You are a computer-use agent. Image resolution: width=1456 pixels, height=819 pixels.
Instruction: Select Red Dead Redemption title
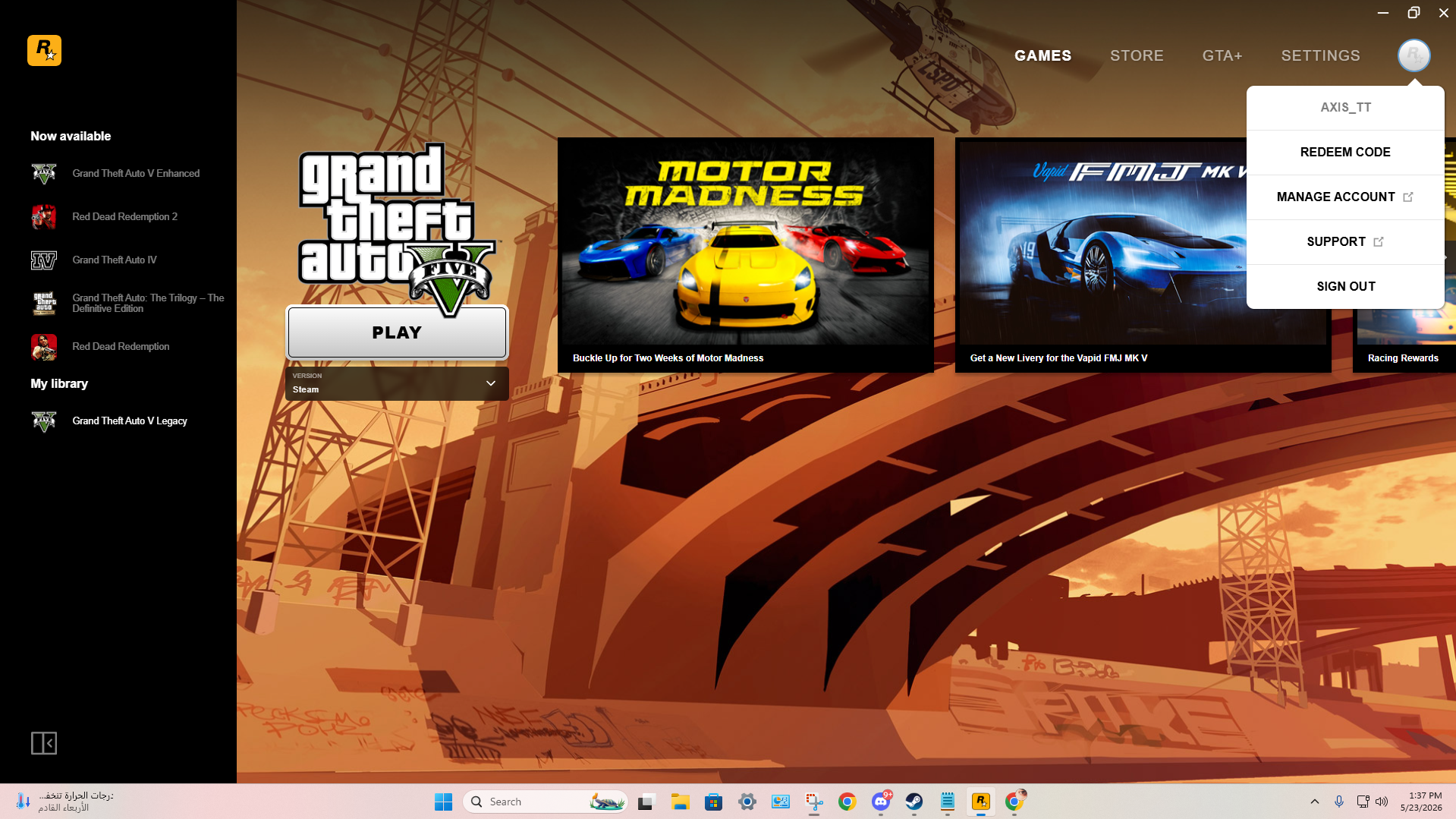tap(121, 347)
